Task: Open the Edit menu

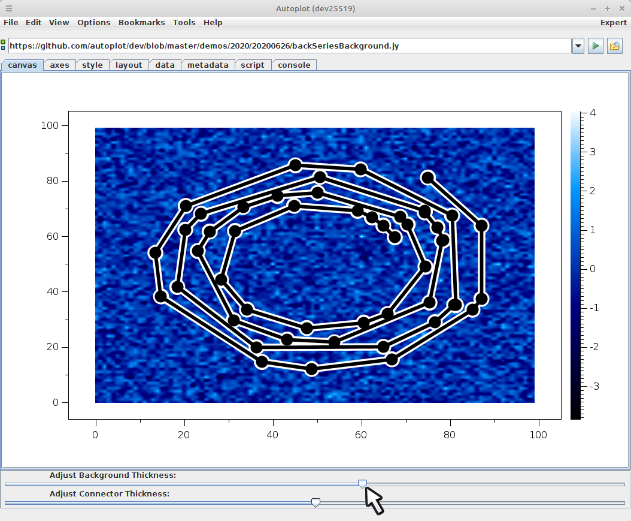Action: [33, 23]
